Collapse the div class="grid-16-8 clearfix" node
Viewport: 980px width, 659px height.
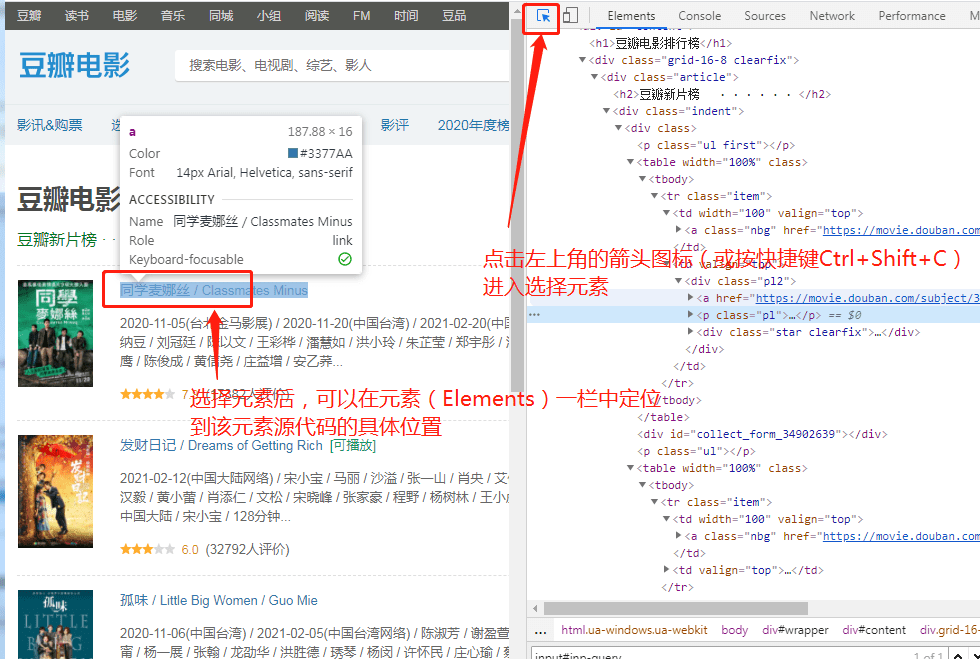(582, 60)
